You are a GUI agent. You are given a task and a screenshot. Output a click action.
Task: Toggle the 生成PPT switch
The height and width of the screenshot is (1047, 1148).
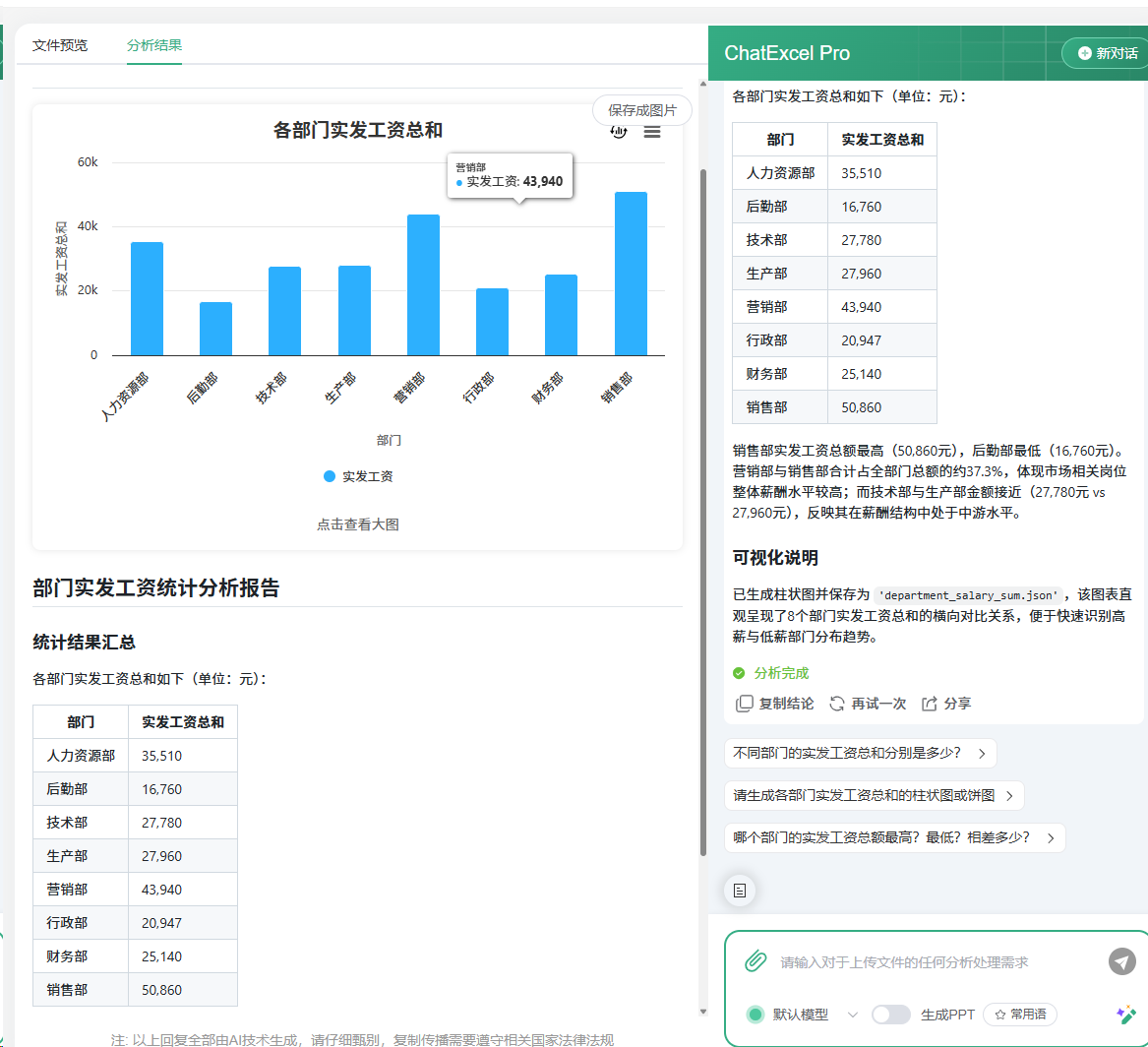coord(891,1015)
